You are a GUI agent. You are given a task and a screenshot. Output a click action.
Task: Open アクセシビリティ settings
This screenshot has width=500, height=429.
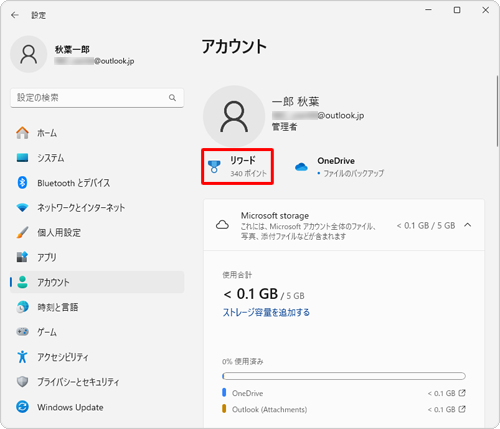click(x=97, y=357)
